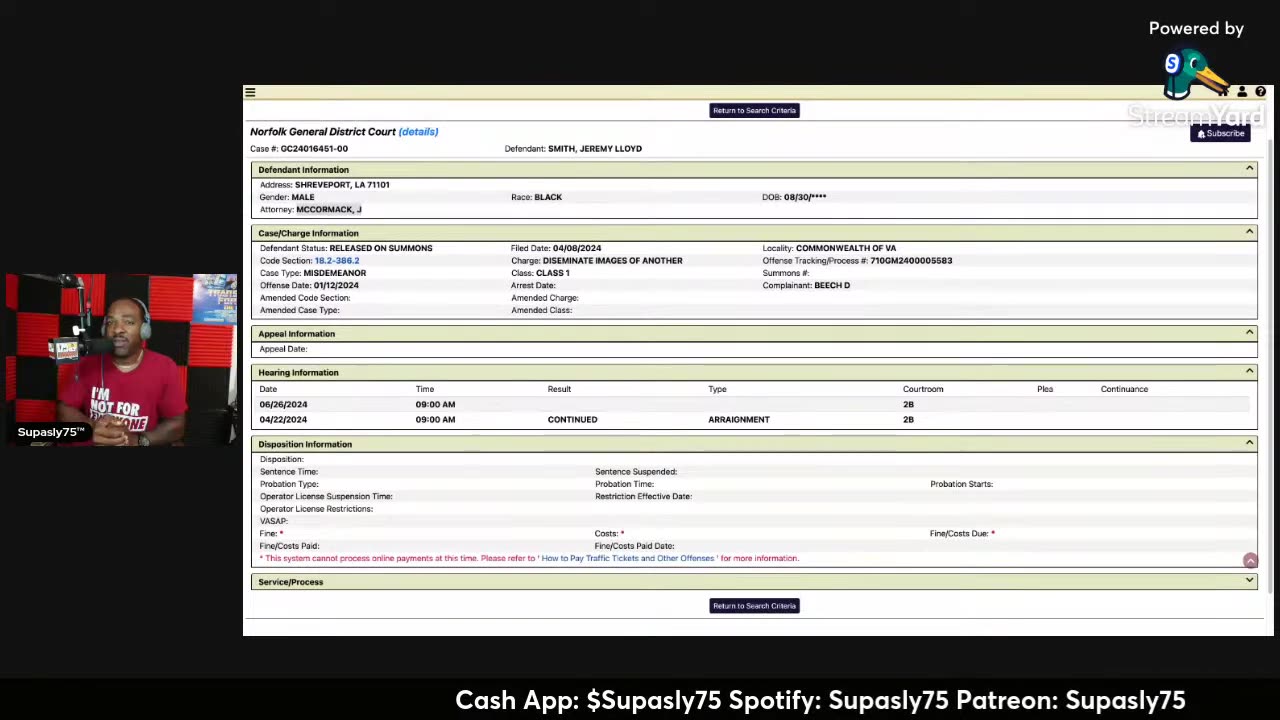Open code section 18.2-386.2 link
The width and height of the screenshot is (1280, 720).
[x=337, y=260]
